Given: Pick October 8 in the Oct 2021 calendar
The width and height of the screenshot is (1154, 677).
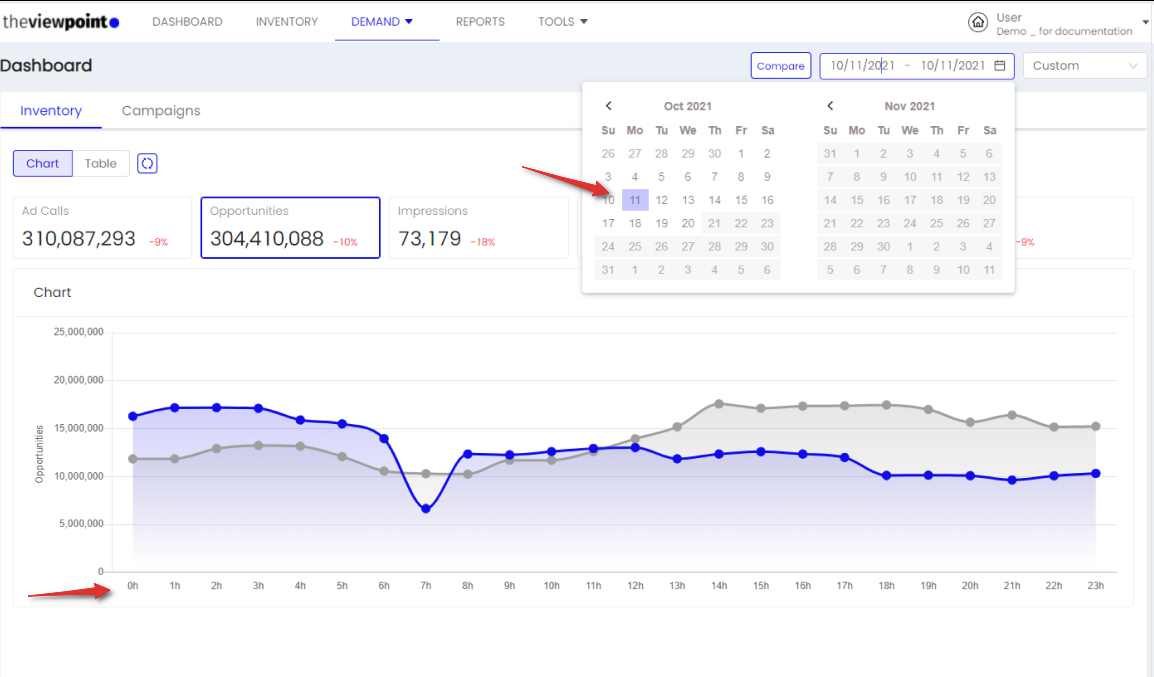Looking at the screenshot, I should tap(741, 177).
